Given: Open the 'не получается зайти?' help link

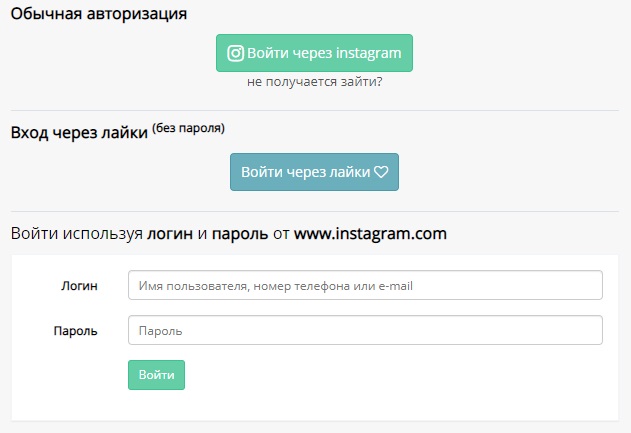Looking at the screenshot, I should pyautogui.click(x=314, y=82).
